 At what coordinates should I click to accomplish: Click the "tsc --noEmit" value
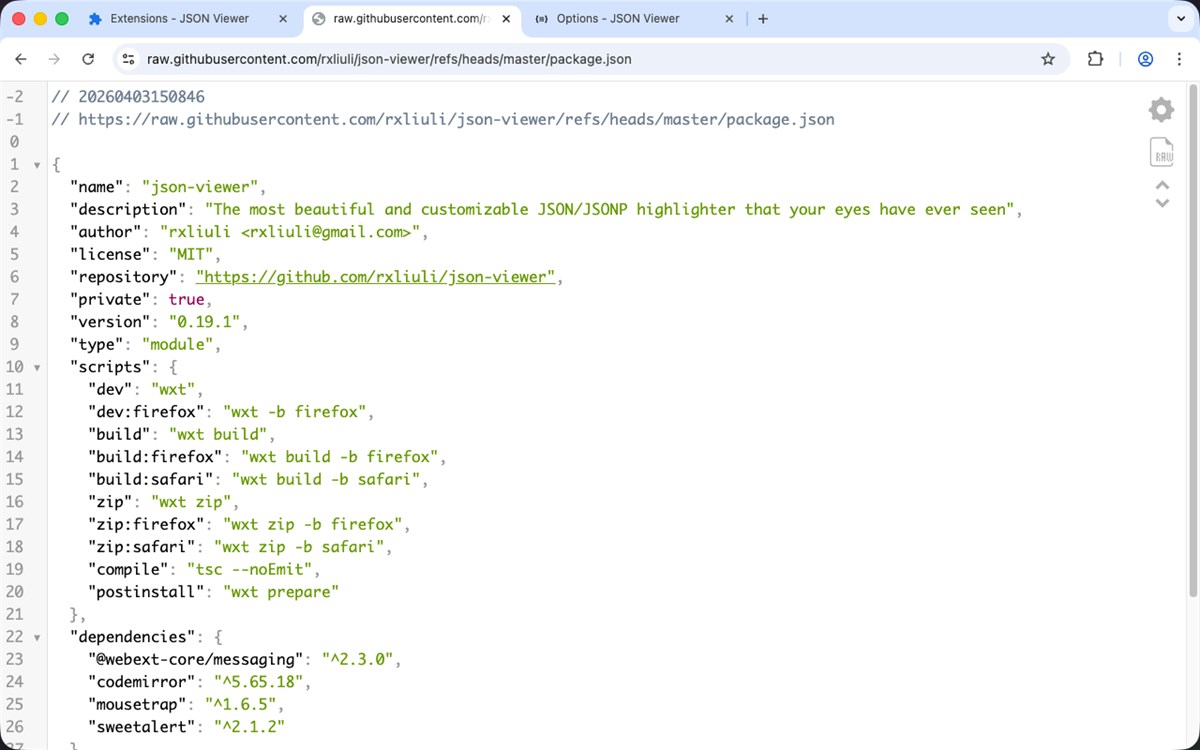tap(251, 569)
